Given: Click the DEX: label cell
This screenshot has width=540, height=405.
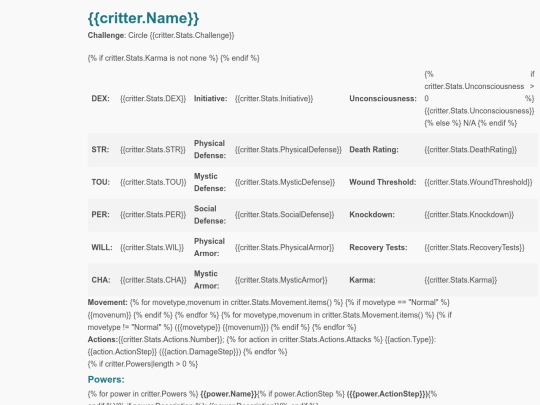Looking at the screenshot, I should point(101,99).
